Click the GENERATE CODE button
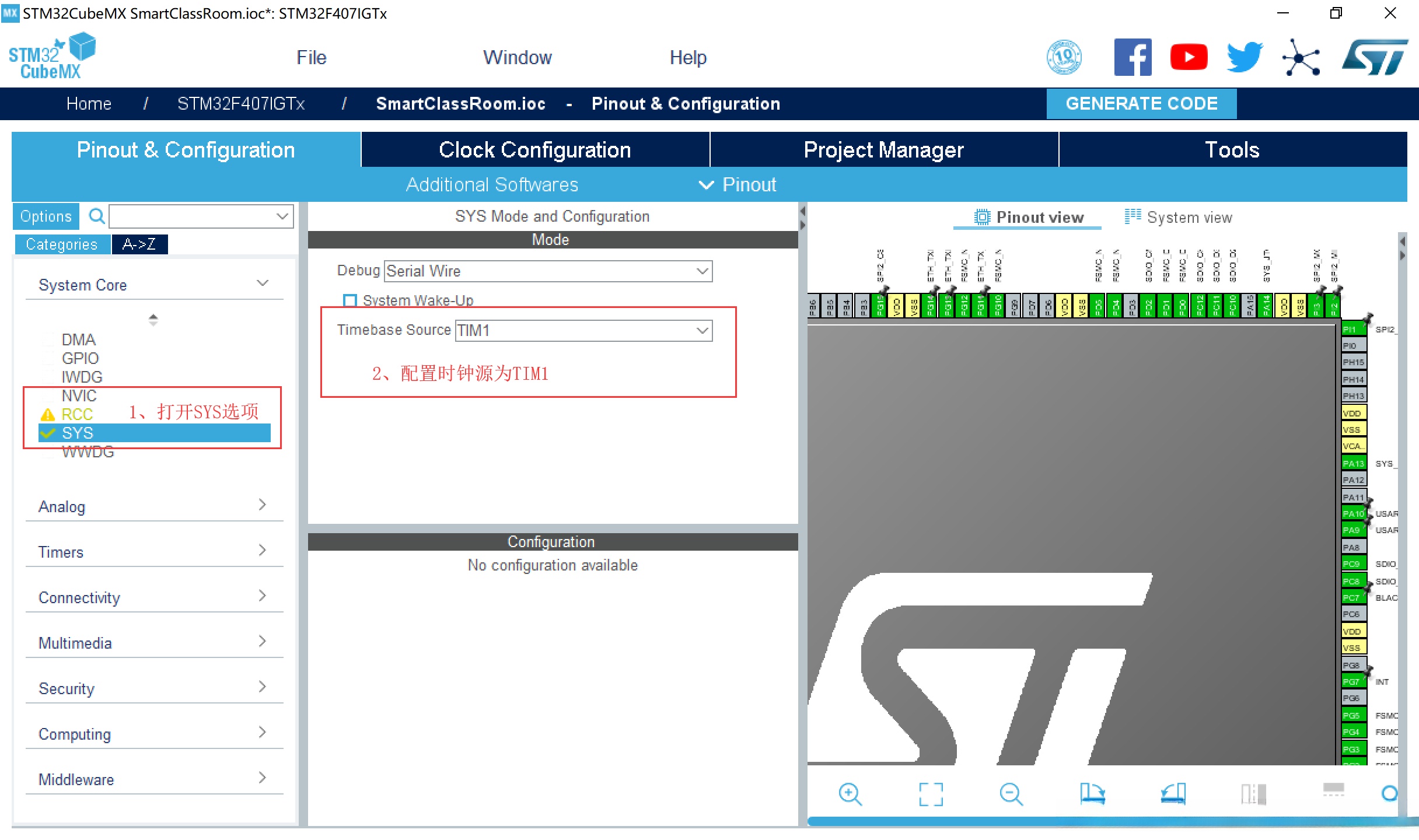 coord(1141,104)
